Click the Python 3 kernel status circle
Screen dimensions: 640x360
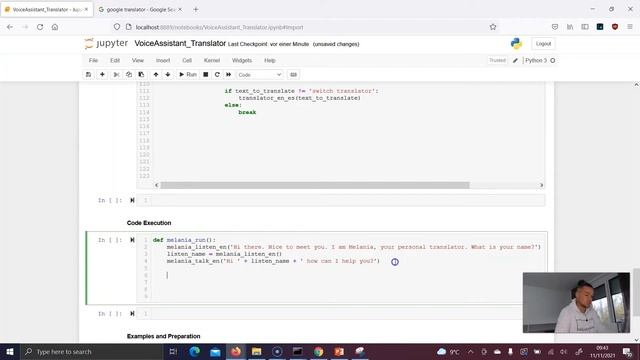[x=553, y=60]
